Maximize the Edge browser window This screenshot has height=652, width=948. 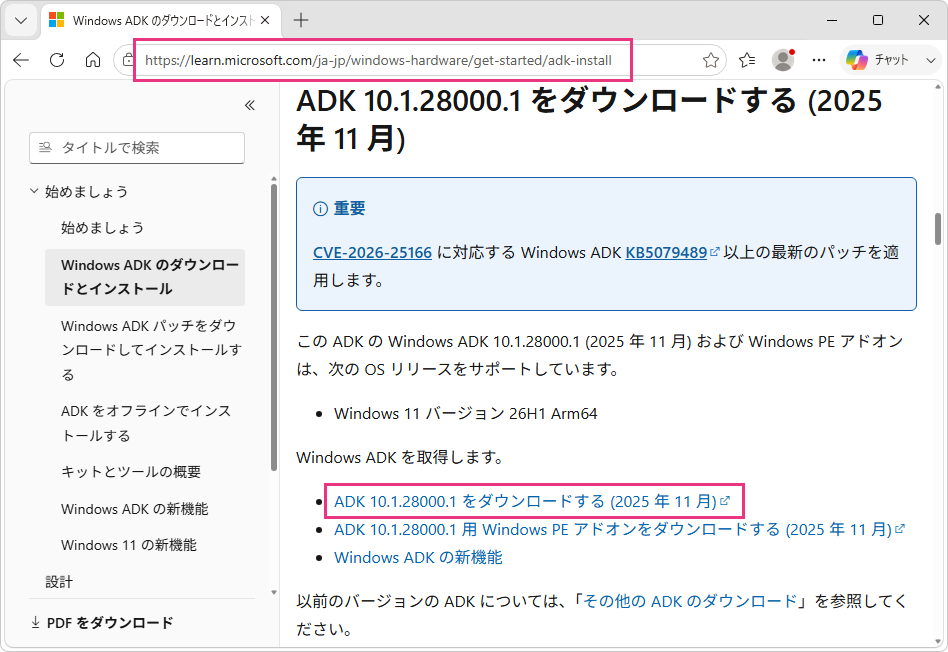pos(878,21)
